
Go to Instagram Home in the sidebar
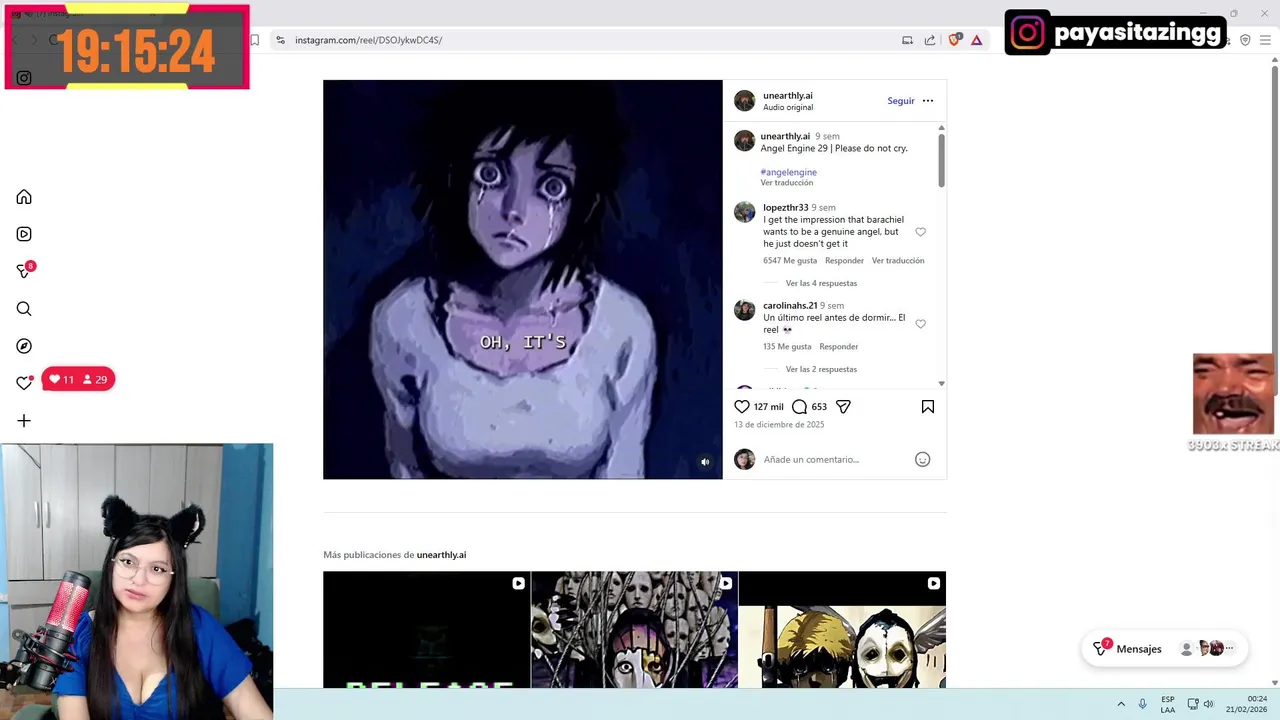point(24,197)
